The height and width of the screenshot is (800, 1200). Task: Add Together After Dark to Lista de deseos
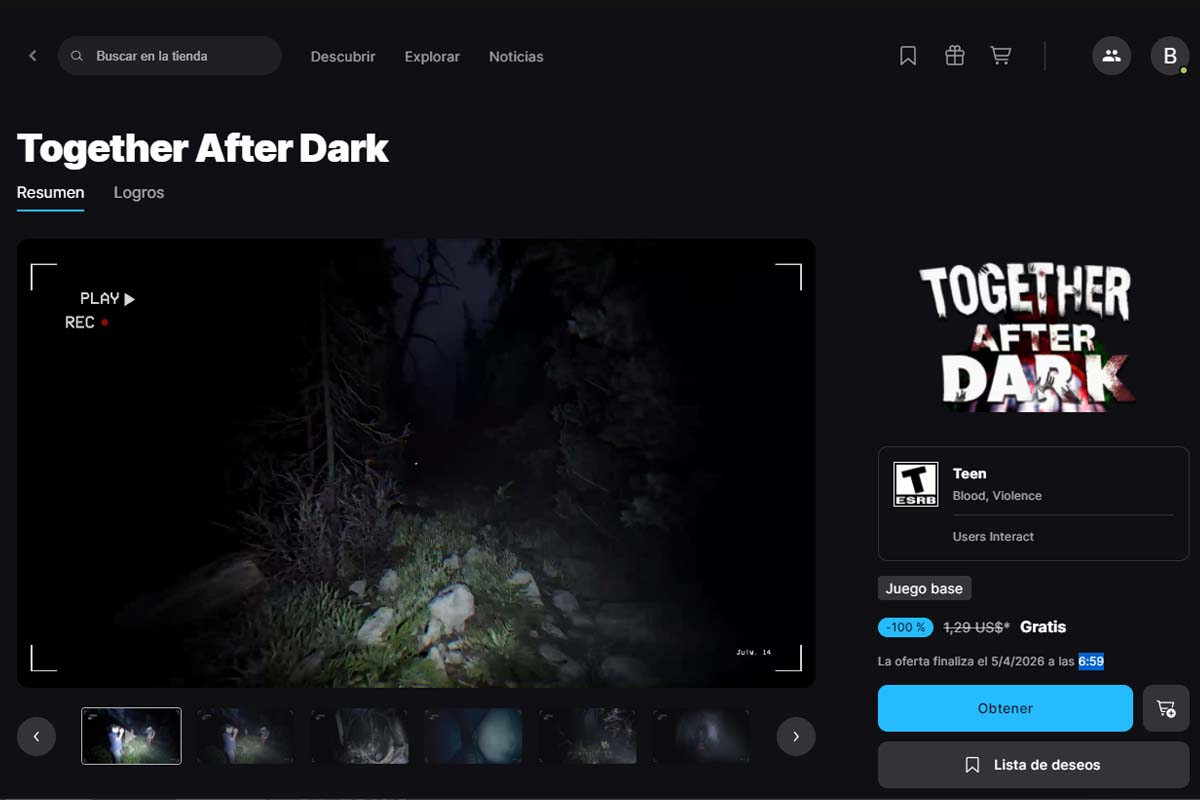point(1033,764)
